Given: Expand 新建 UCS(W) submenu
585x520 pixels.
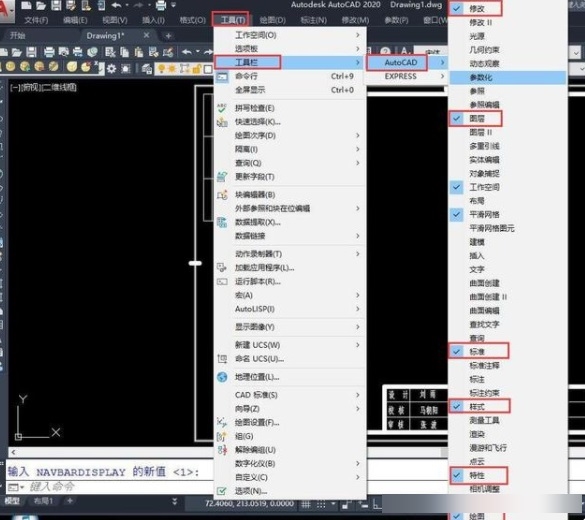Looking at the screenshot, I should tap(290, 345).
